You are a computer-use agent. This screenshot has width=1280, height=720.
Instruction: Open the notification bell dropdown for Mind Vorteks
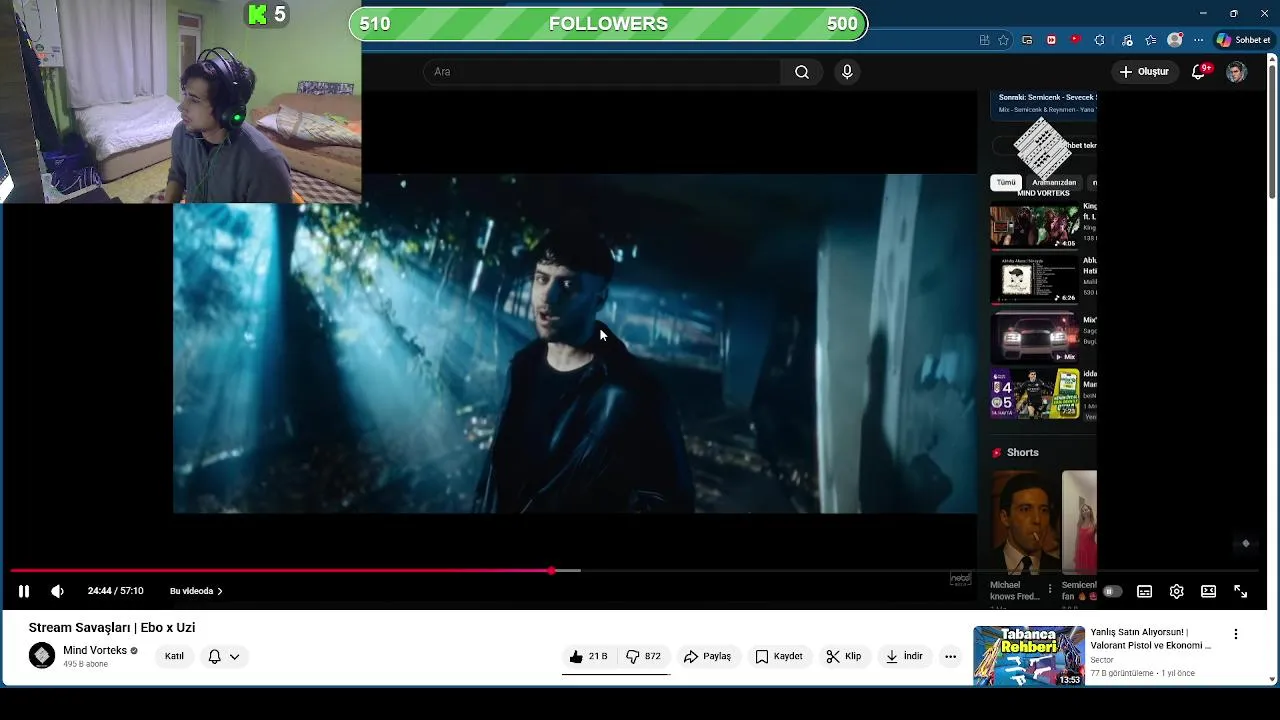224,656
